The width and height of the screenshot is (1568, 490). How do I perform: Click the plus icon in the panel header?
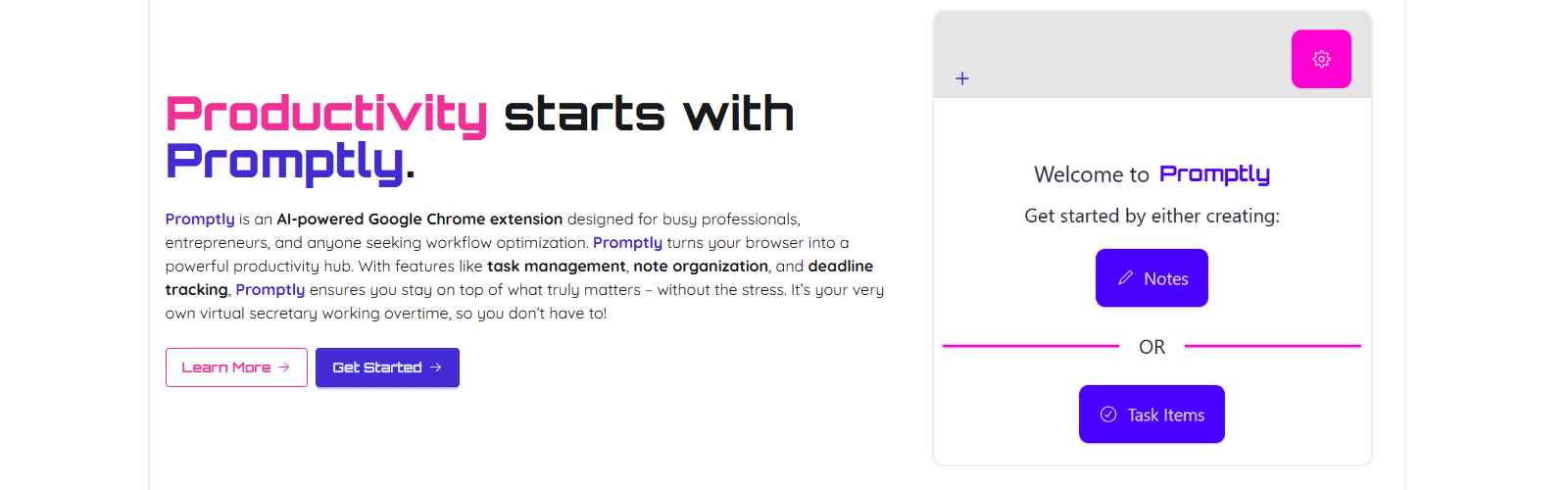pos(962,78)
